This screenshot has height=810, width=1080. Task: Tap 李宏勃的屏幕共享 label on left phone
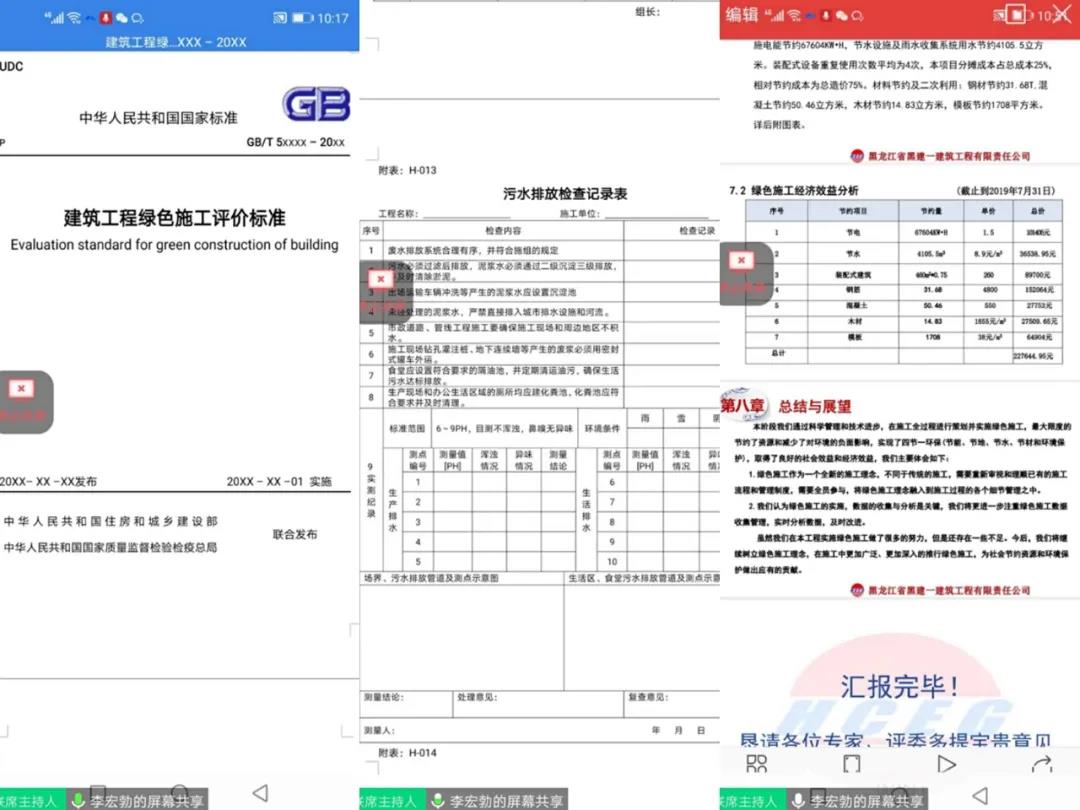146,801
